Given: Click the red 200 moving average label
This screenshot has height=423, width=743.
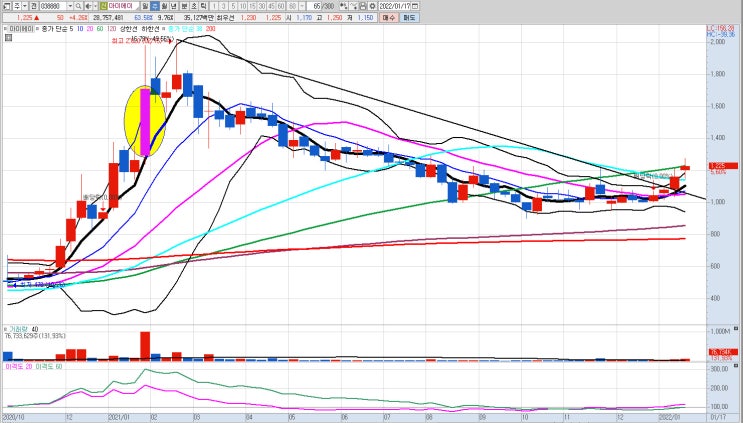Looking at the screenshot, I should point(210,28).
